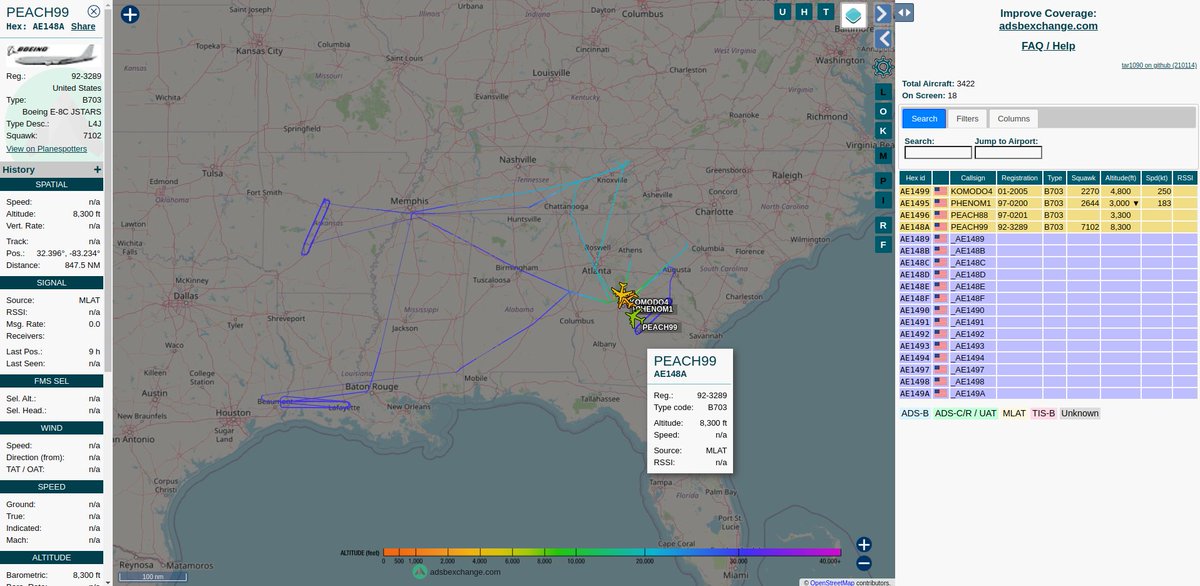
Task: Sort table by RSSI column
Action: 1185,177
